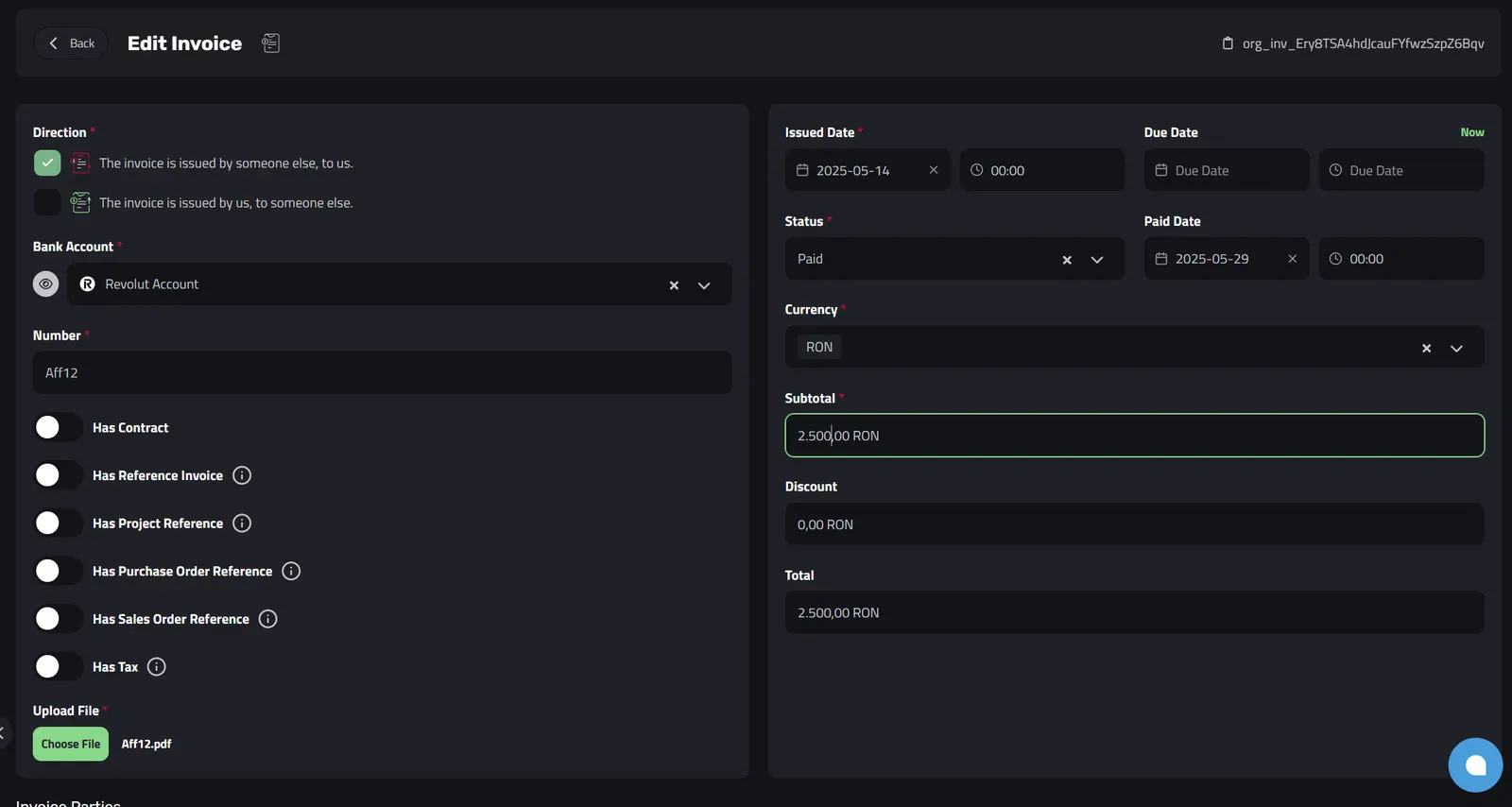This screenshot has height=807, width=1512.
Task: Toggle the Has Tax switch
Action: [x=58, y=666]
